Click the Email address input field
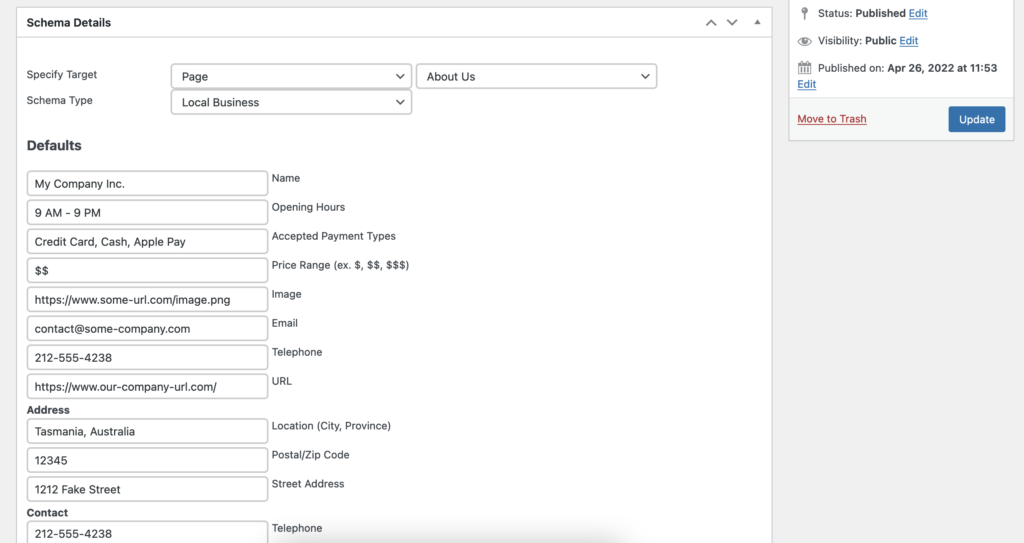The width and height of the screenshot is (1024, 543). [147, 329]
